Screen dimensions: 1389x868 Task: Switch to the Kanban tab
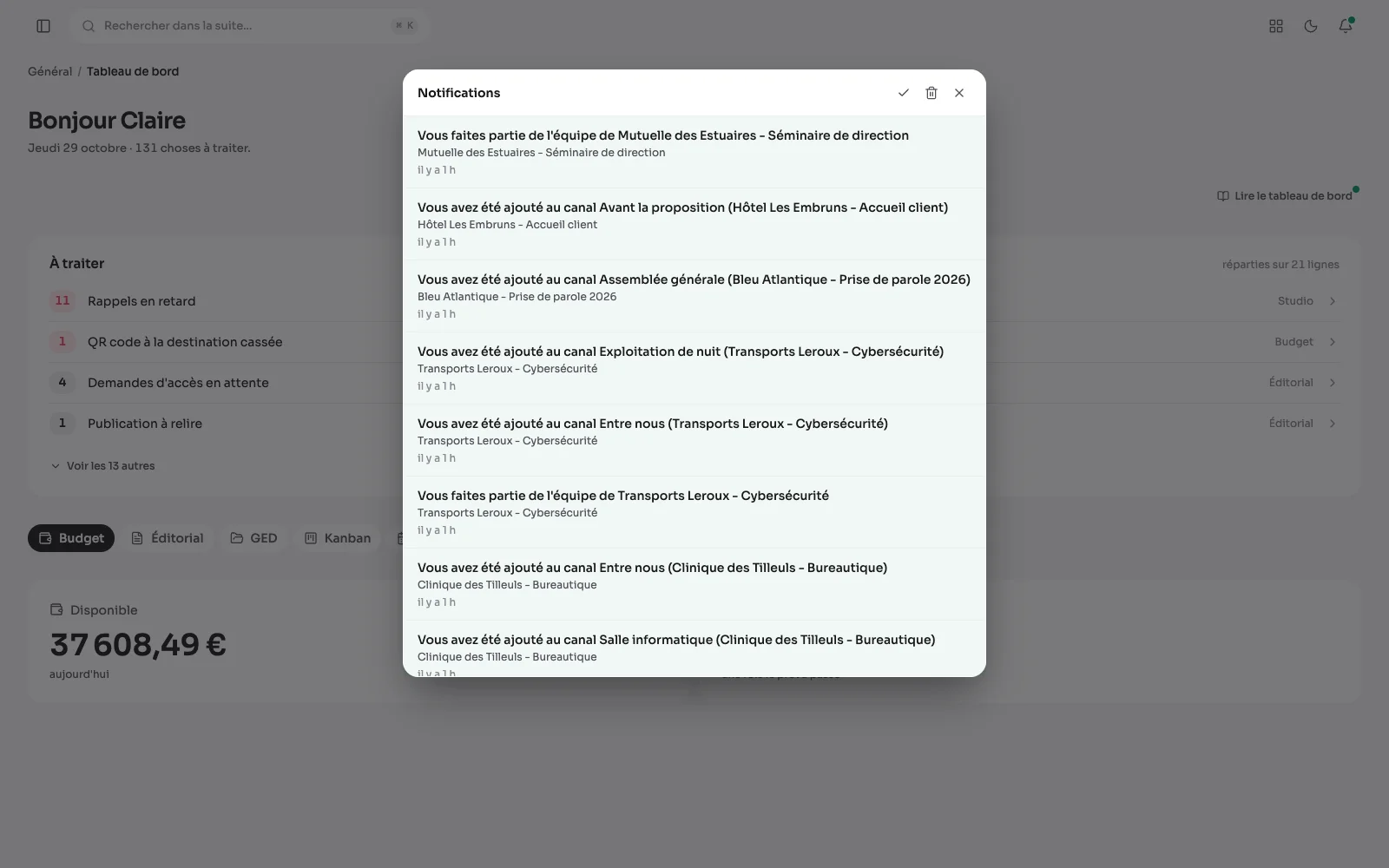point(338,538)
